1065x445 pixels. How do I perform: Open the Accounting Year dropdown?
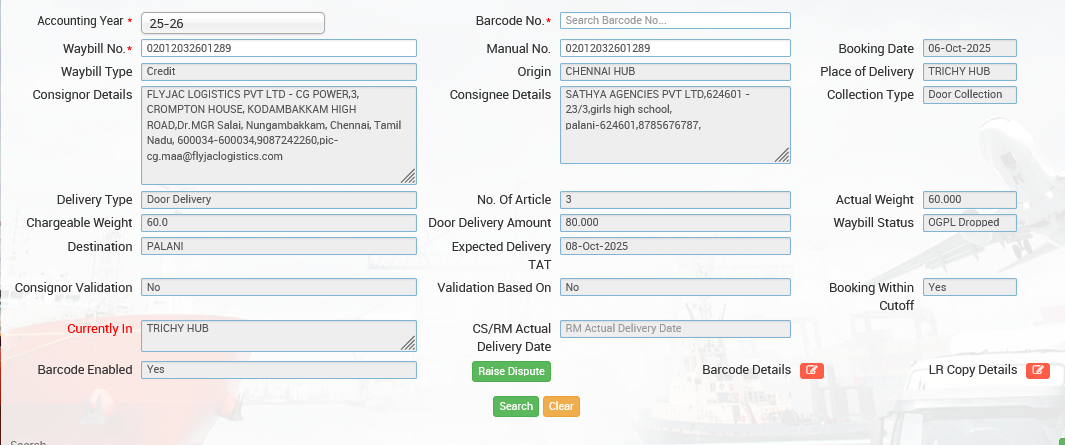[233, 23]
